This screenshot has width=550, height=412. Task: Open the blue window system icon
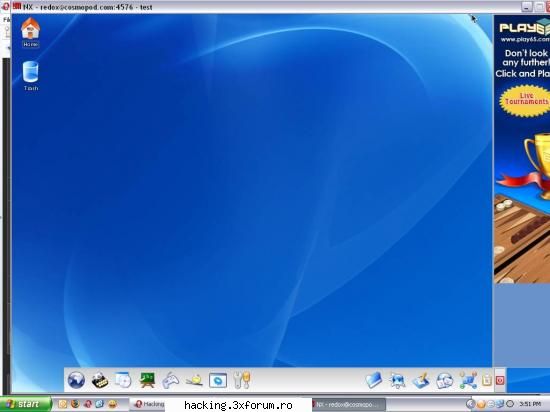pyautogui.click(x=218, y=380)
